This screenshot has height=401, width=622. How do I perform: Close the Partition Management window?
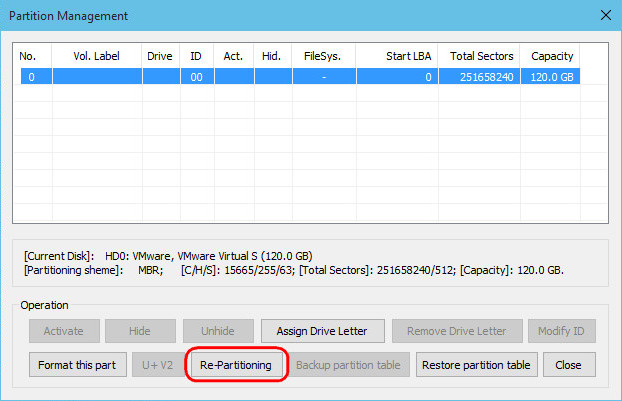[606, 15]
